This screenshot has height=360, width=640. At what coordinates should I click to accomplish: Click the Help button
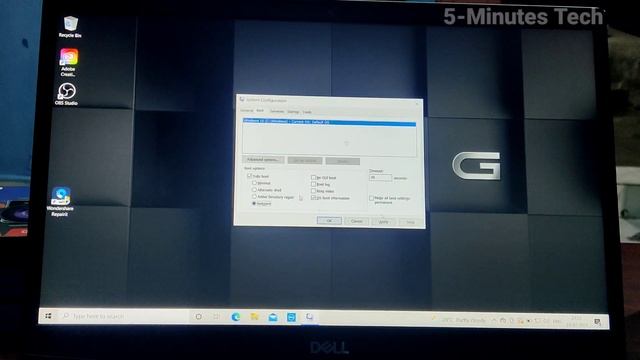point(410,222)
